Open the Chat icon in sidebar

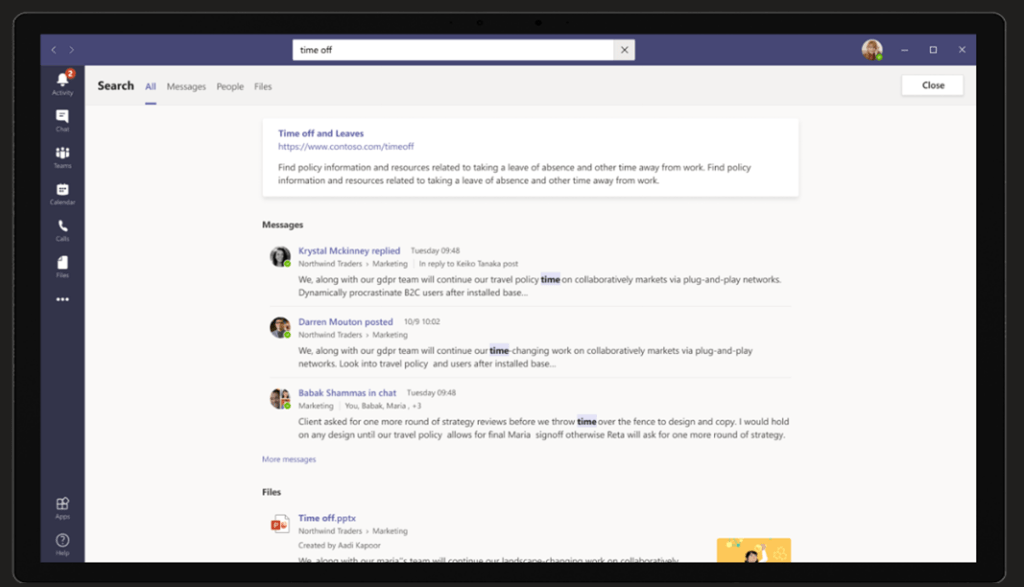point(62,119)
